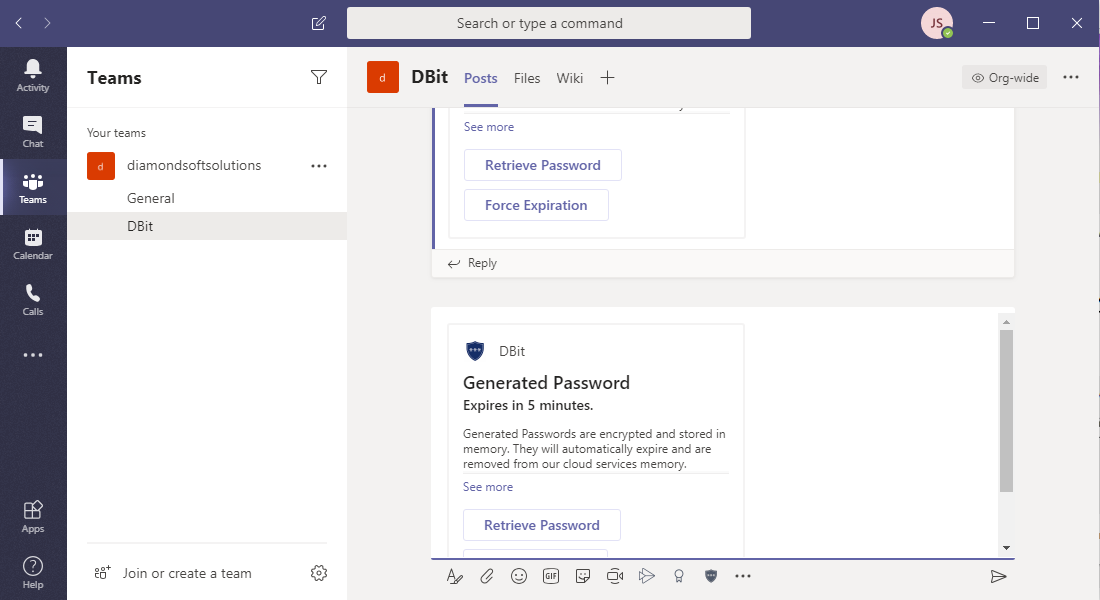1100x600 pixels.
Task: Expand See more in the upper card
Action: click(489, 127)
